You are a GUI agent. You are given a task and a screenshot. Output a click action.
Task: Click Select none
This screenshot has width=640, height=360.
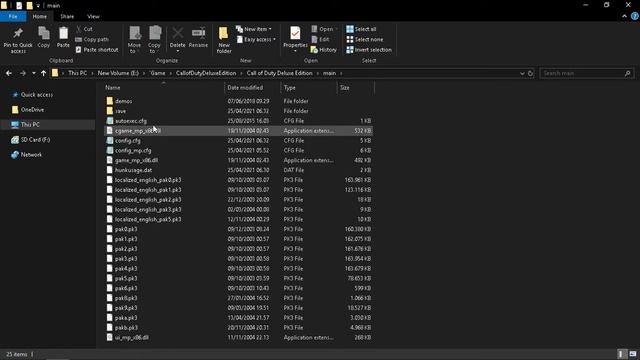pyautogui.click(x=365, y=39)
